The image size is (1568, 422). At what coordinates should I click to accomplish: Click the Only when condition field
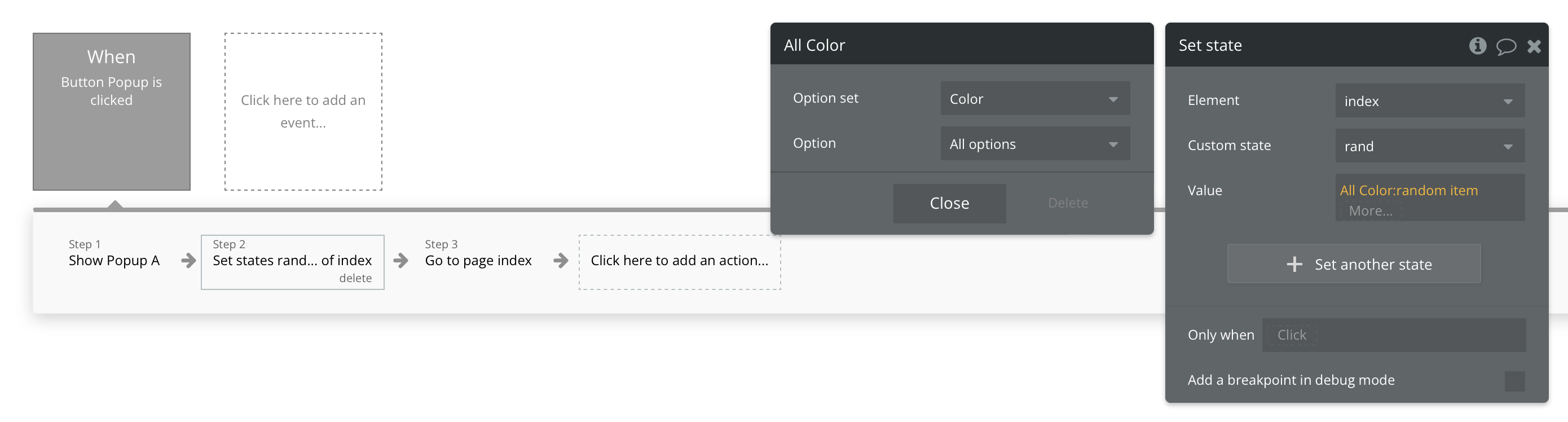(x=1393, y=335)
